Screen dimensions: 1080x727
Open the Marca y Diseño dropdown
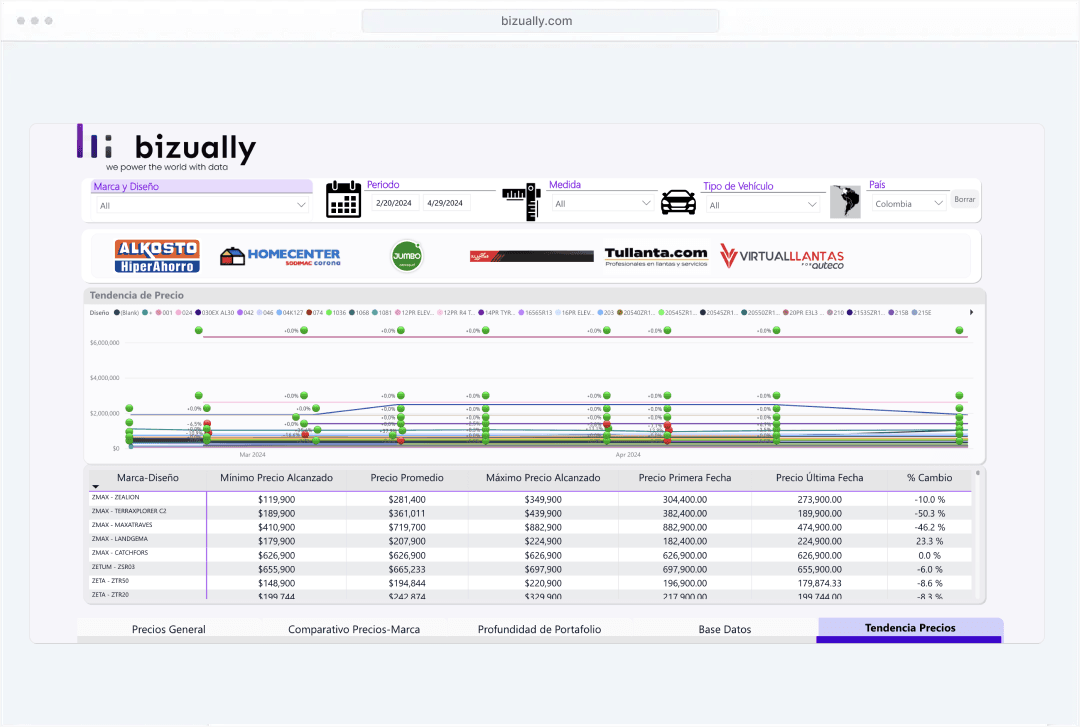(x=203, y=205)
